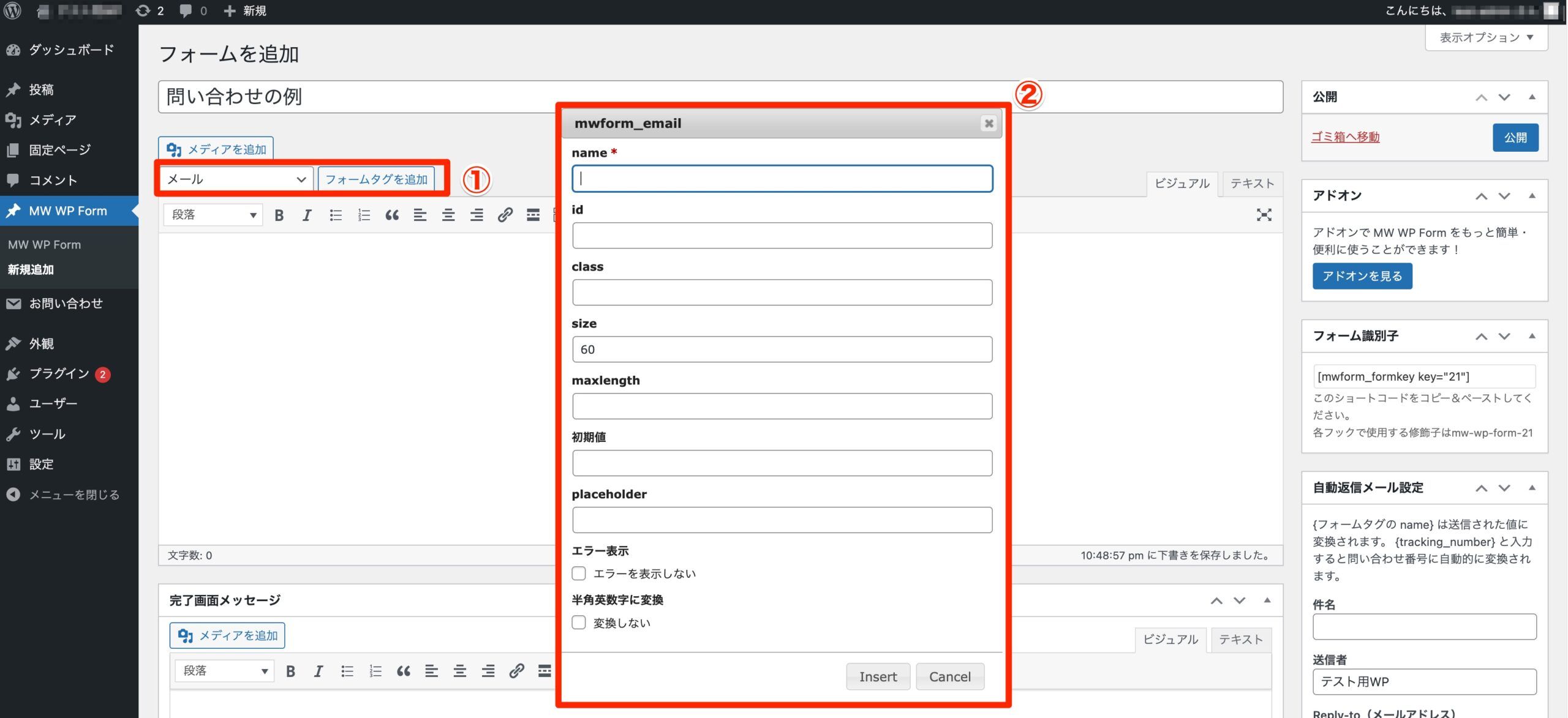Switch to the テキスト editor tab
The width and height of the screenshot is (1568, 718).
pyautogui.click(x=1251, y=183)
